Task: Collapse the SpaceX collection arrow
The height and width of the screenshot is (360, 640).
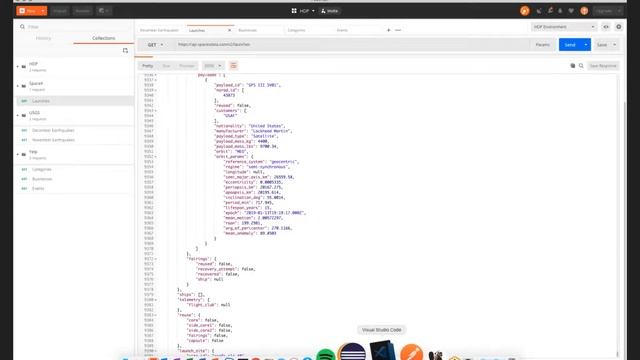Action: coord(18,86)
